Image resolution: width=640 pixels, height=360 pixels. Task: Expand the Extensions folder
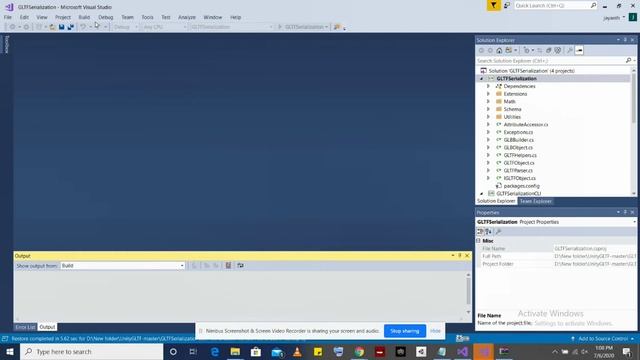pos(488,94)
